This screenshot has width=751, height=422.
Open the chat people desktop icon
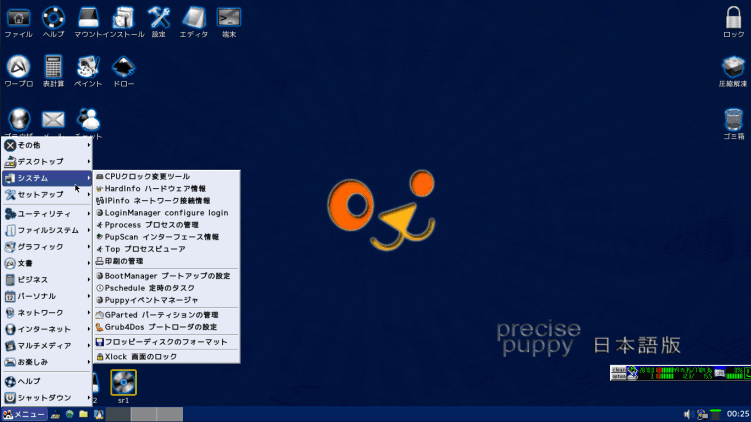coord(89,120)
